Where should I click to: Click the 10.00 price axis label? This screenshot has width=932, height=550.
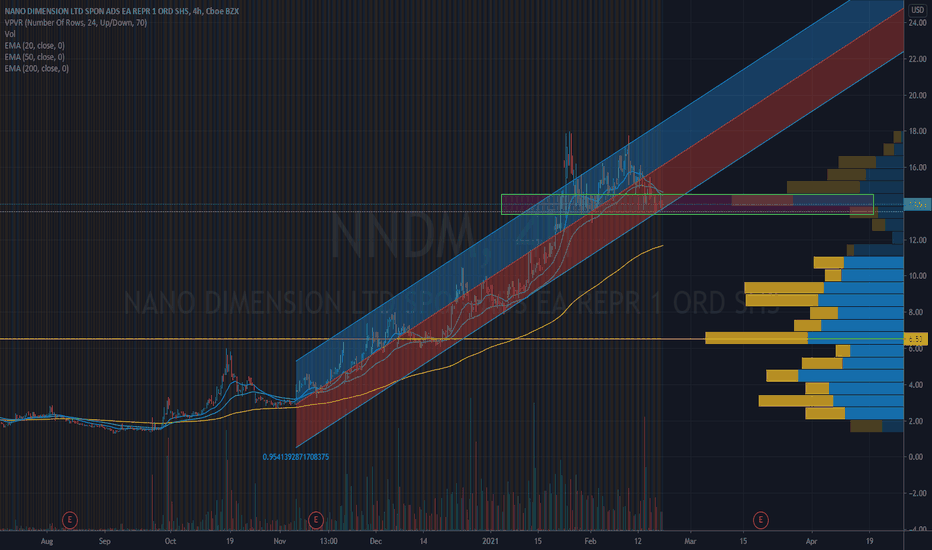click(917, 276)
